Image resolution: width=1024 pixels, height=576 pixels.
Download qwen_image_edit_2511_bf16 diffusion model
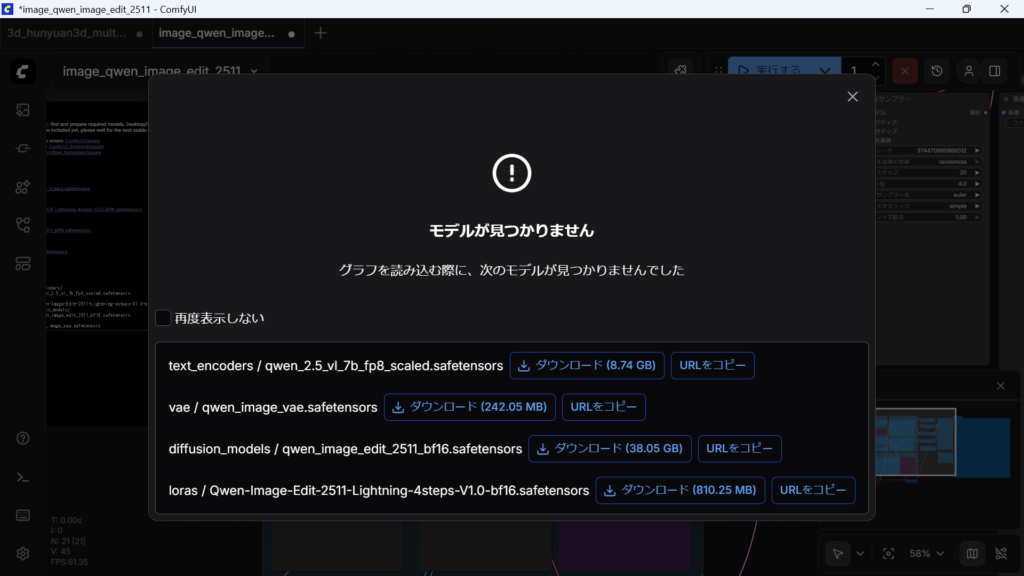pos(609,449)
